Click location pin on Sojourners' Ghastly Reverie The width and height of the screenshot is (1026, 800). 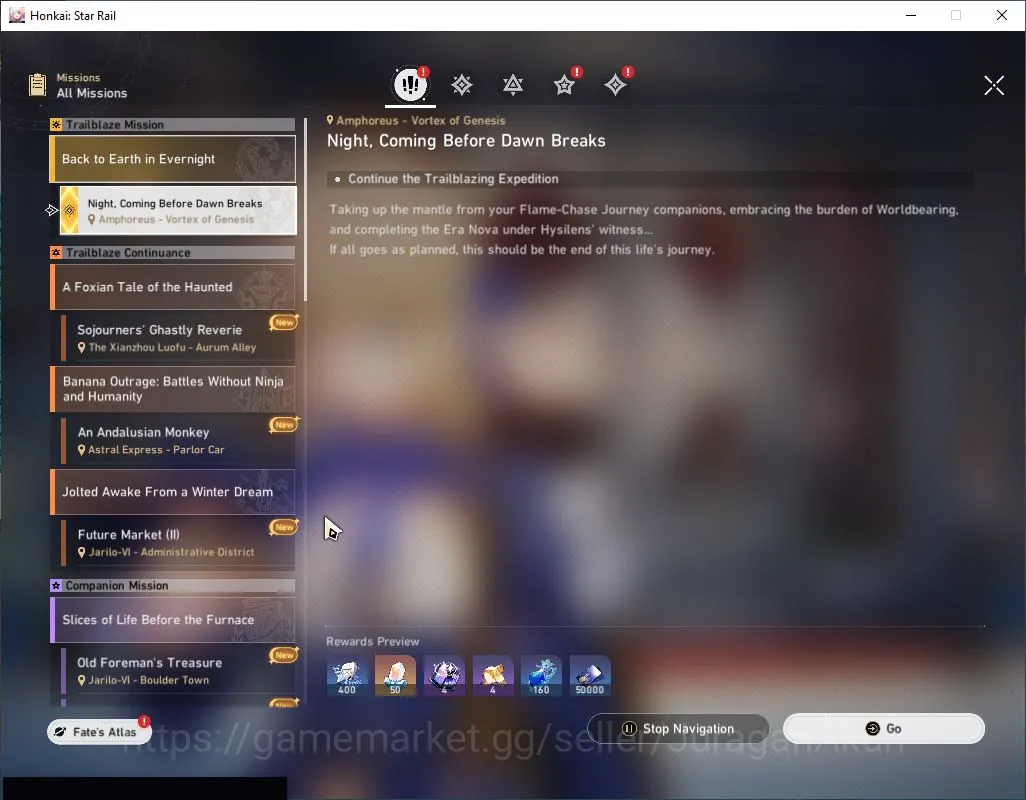point(82,347)
